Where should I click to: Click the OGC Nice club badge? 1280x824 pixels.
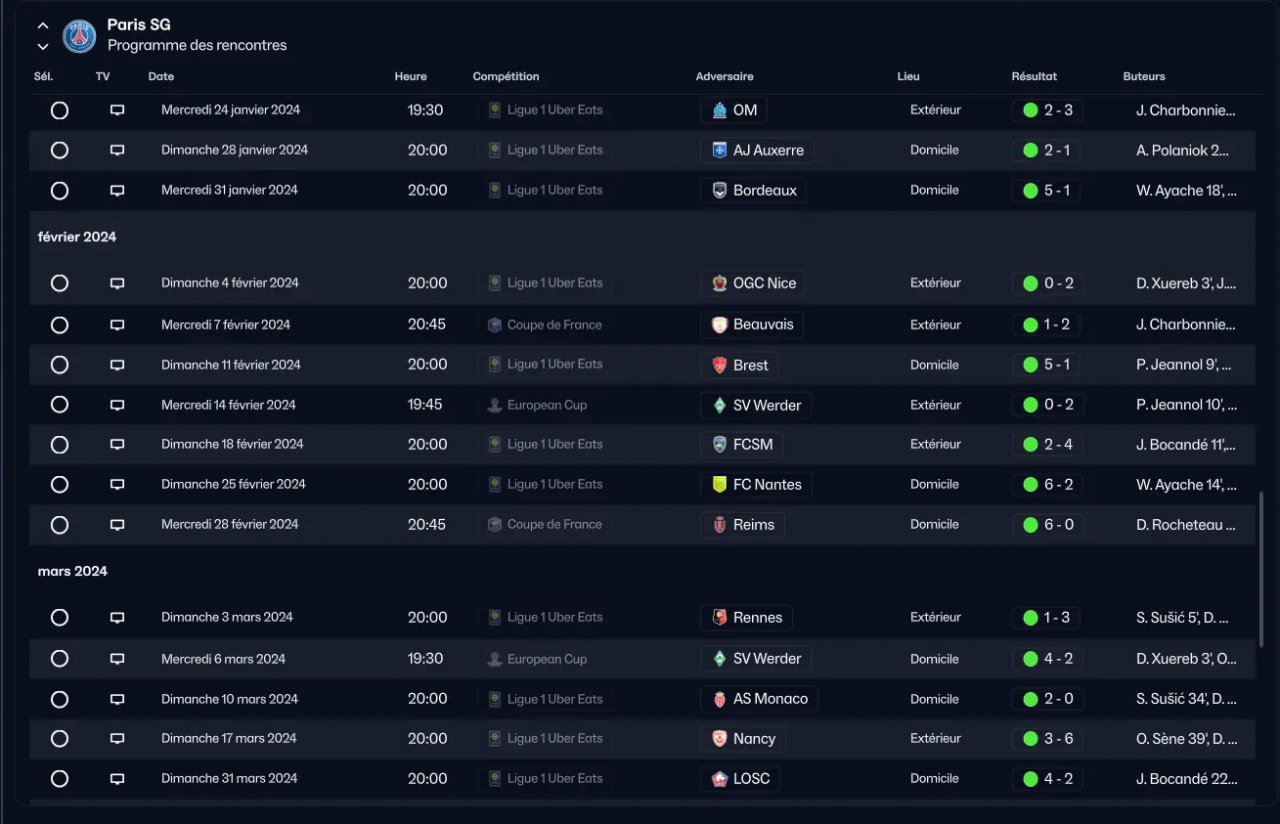pyautogui.click(x=719, y=283)
